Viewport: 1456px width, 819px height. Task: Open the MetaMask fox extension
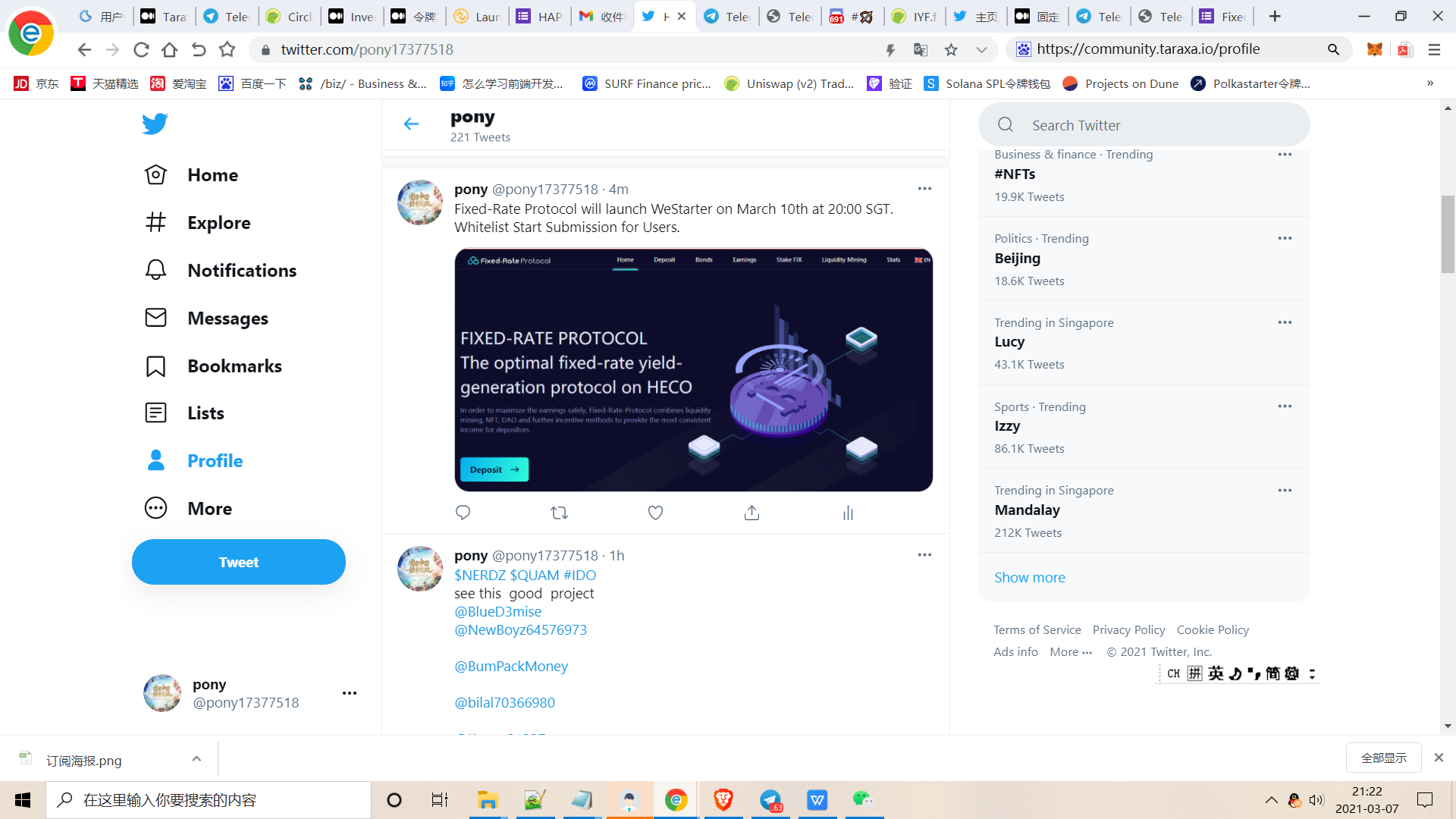click(x=1374, y=49)
